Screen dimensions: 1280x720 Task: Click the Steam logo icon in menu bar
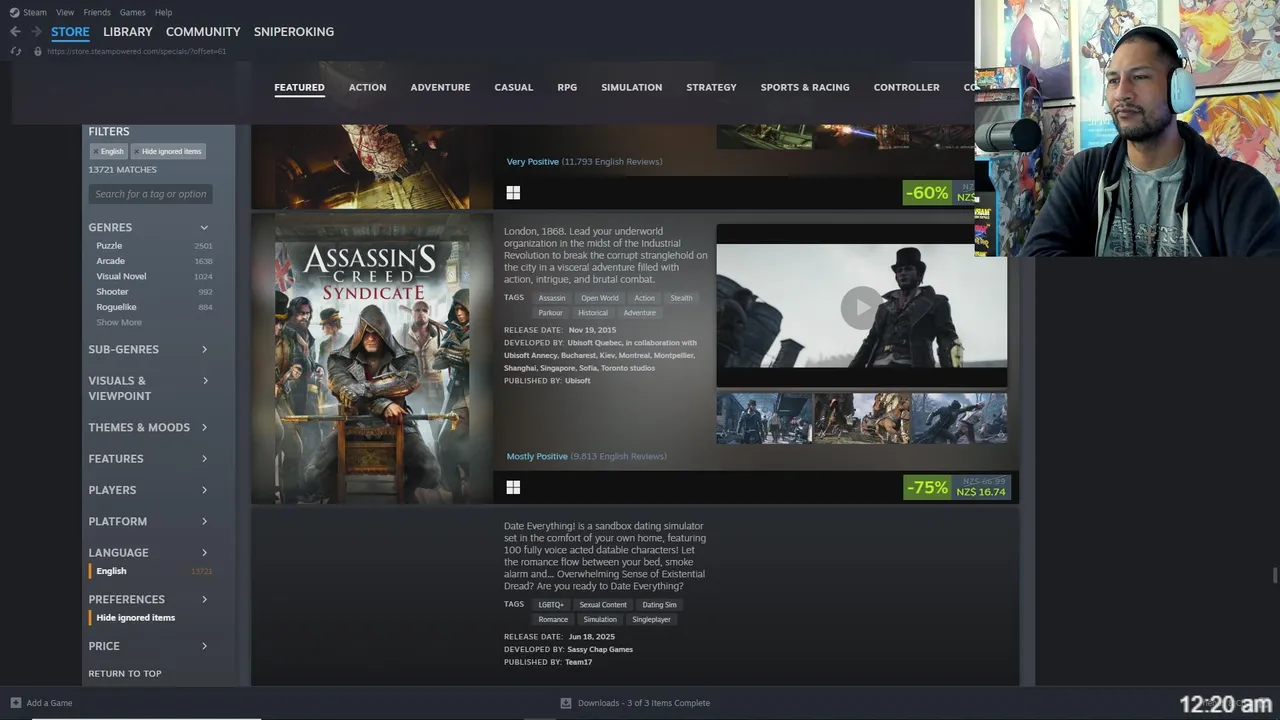[14, 12]
